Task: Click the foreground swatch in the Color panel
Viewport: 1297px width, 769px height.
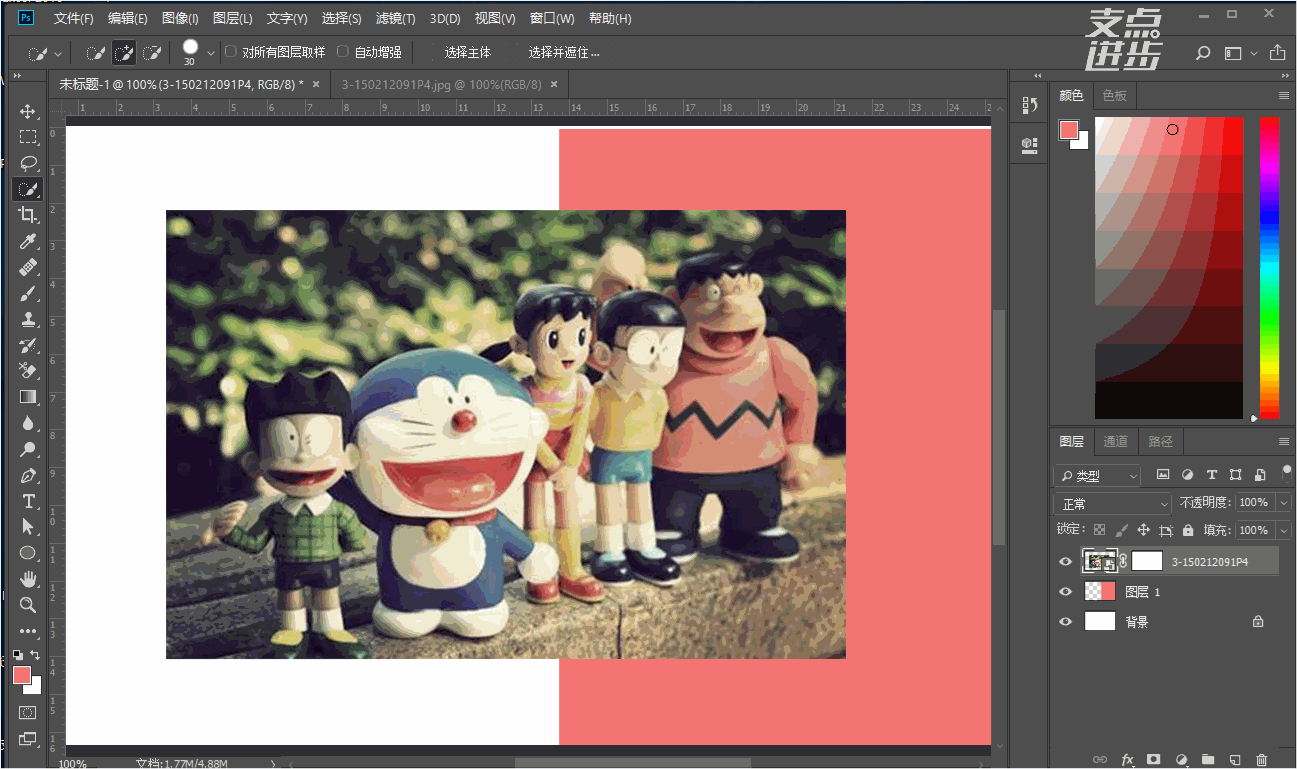Action: click(1069, 130)
